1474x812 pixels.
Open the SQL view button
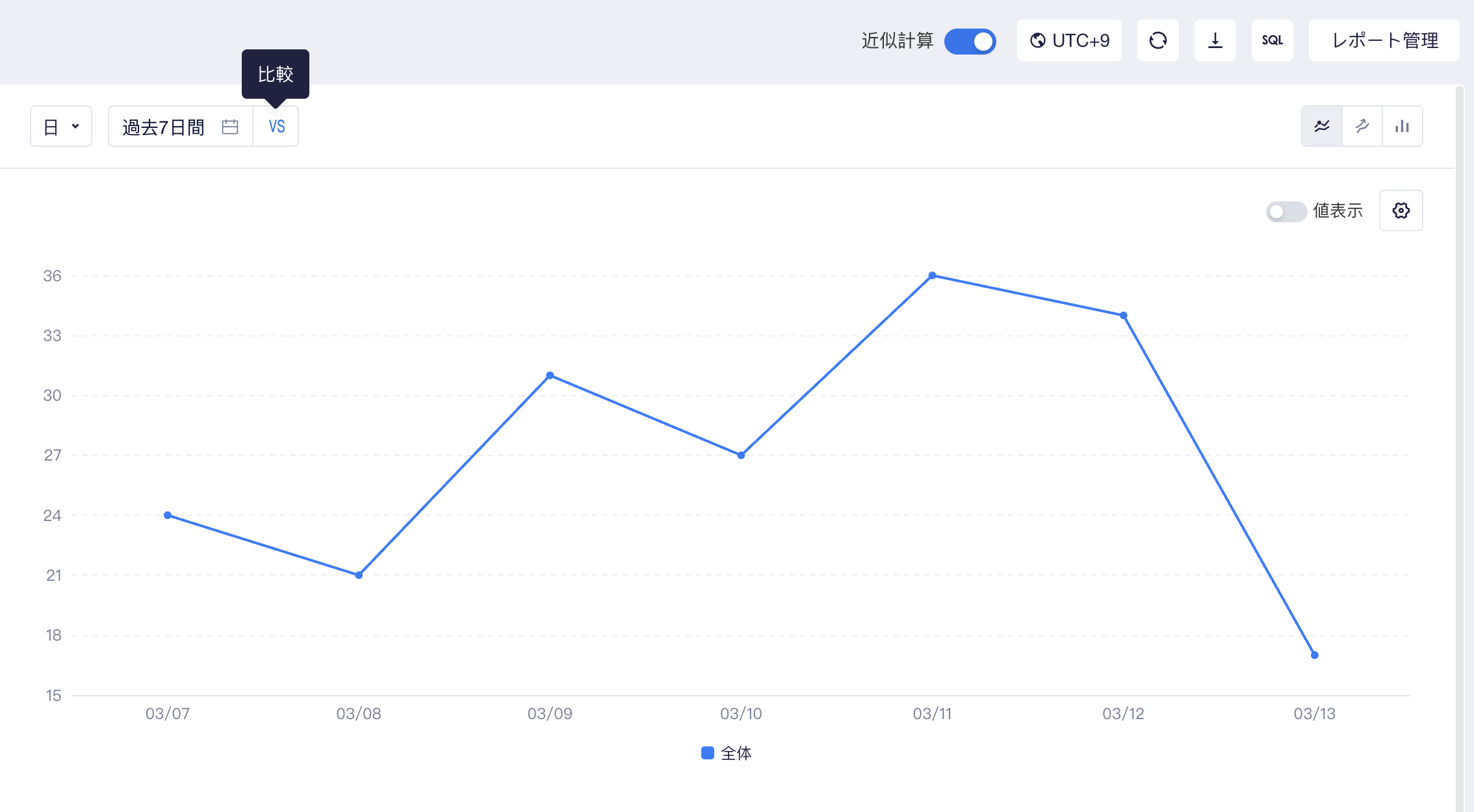[1273, 41]
